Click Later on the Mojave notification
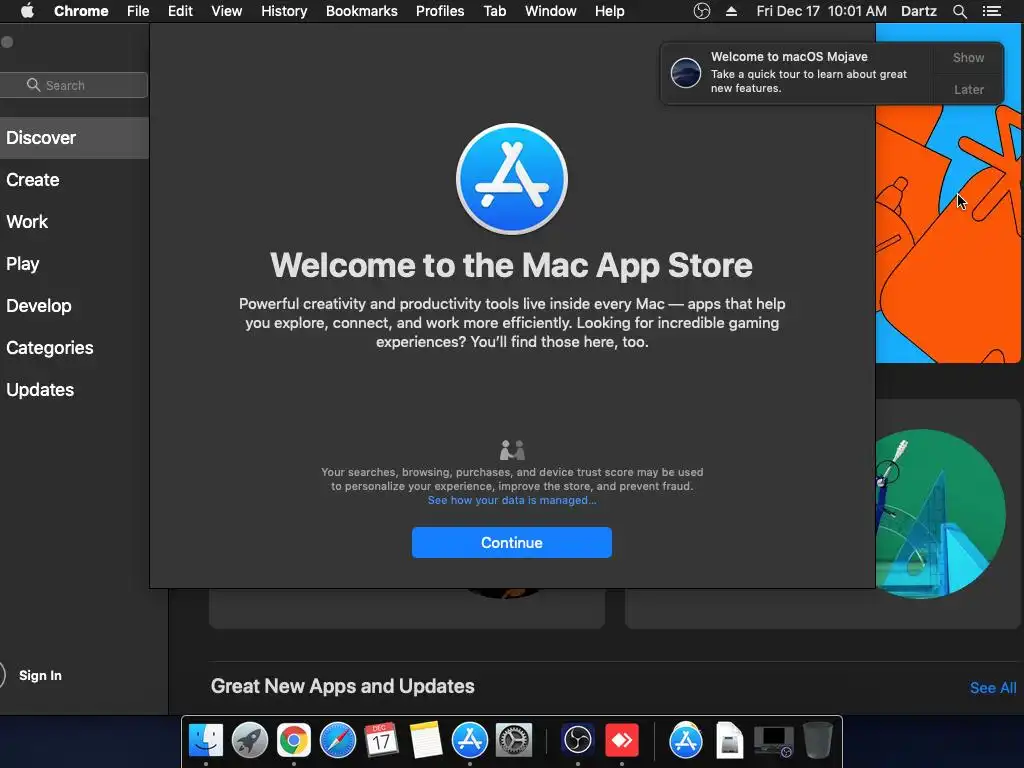The width and height of the screenshot is (1024, 768). 968,89
